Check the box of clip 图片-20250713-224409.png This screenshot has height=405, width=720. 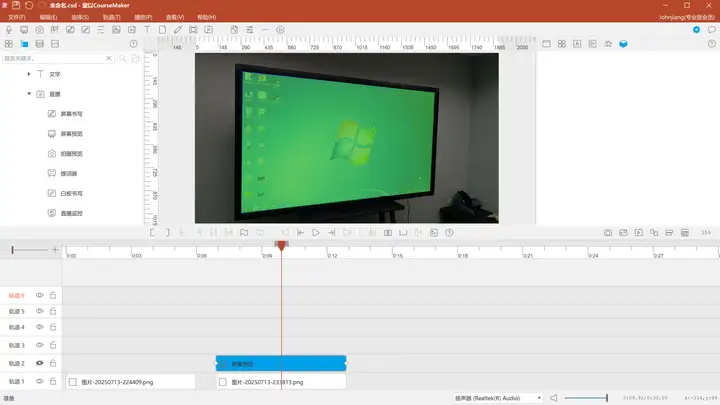pos(73,382)
